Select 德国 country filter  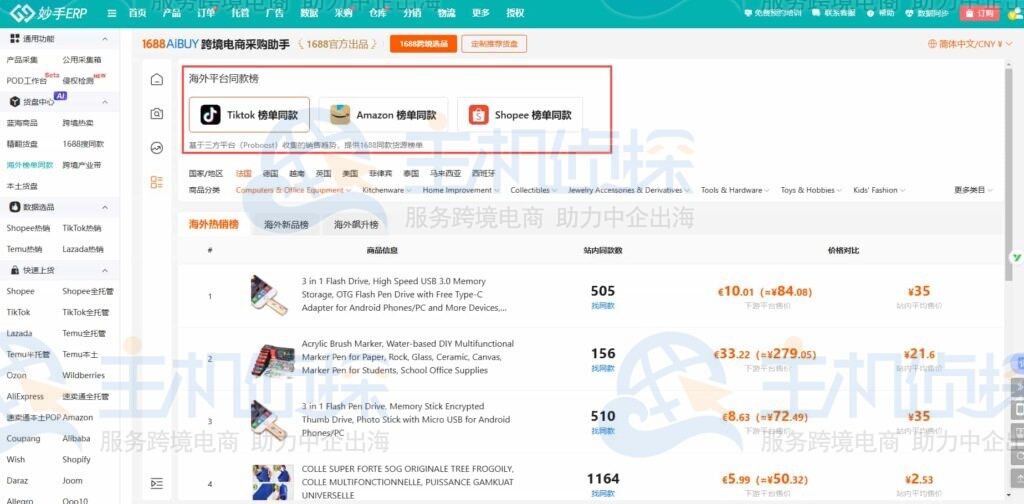[x=270, y=174]
